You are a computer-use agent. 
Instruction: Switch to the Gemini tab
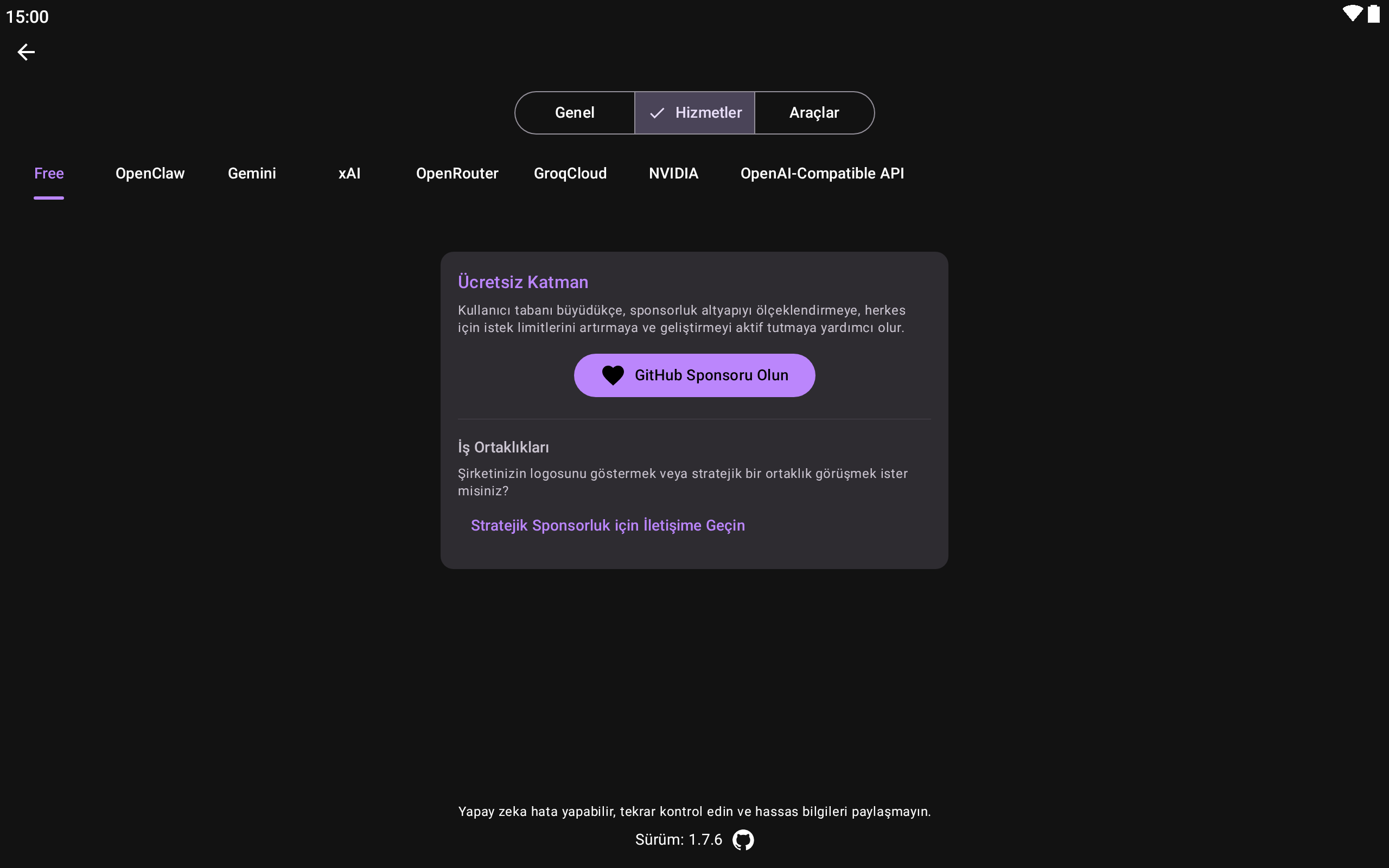tap(251, 174)
